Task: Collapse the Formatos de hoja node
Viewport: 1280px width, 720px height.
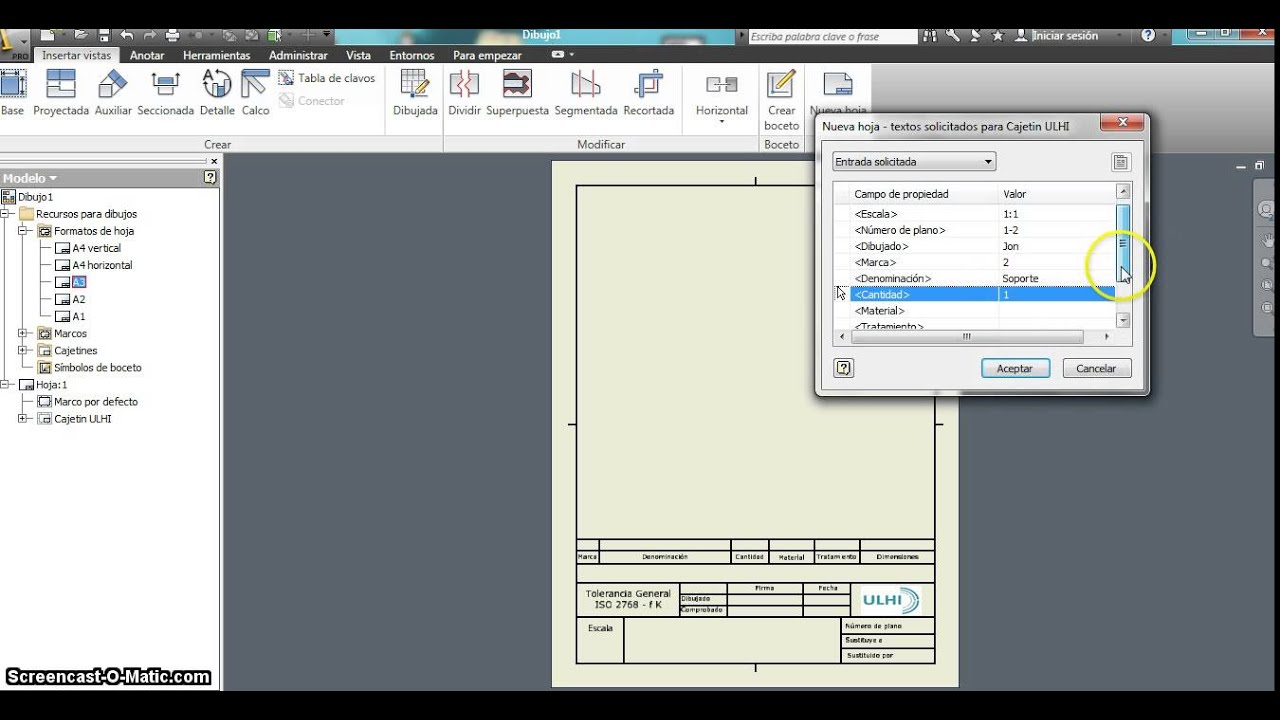Action: tap(23, 231)
